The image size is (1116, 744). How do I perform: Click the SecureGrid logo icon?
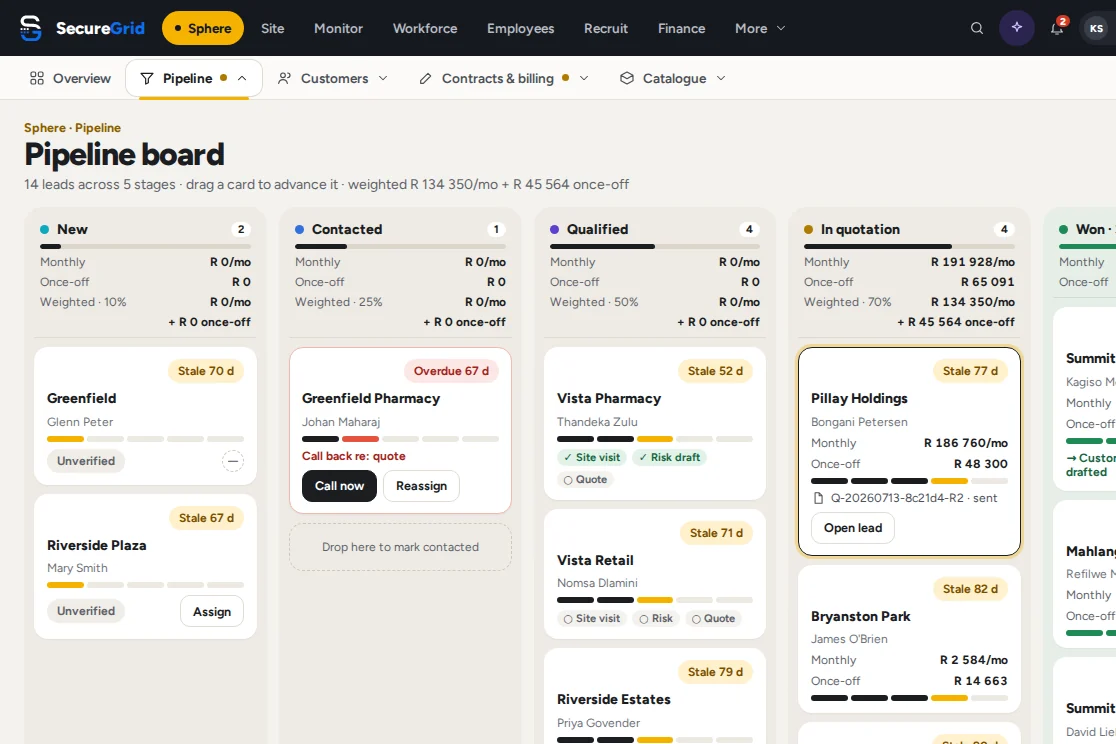31,28
